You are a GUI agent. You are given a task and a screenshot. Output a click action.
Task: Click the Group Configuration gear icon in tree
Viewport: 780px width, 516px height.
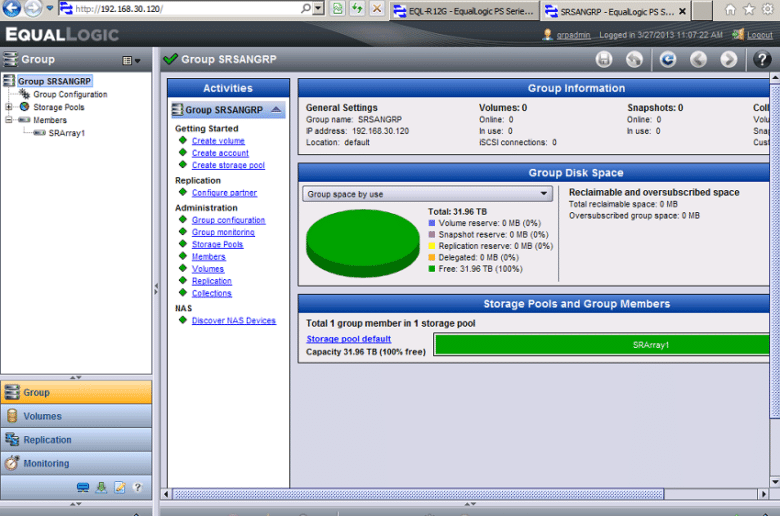24,94
